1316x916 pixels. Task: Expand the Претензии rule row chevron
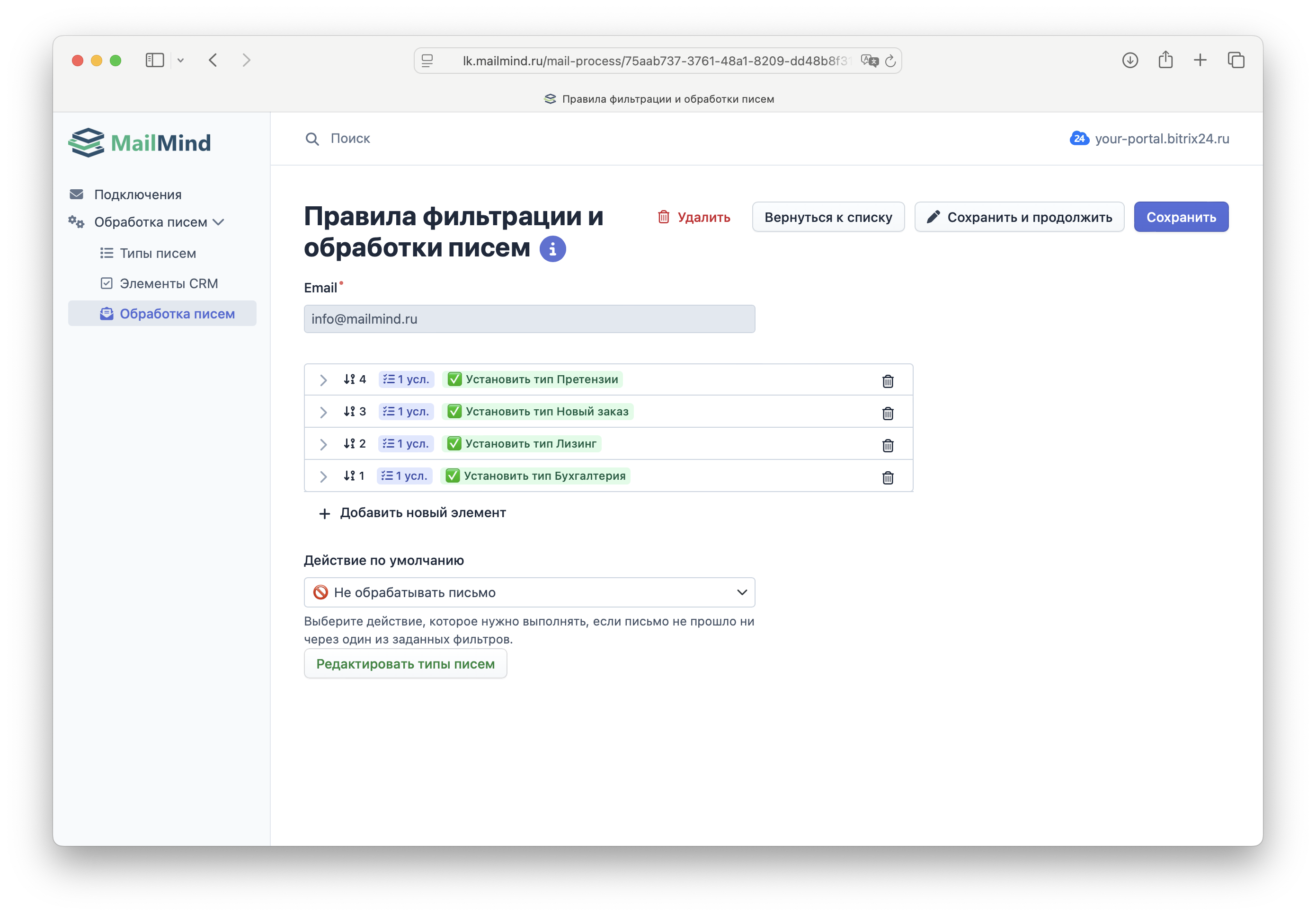tap(323, 380)
